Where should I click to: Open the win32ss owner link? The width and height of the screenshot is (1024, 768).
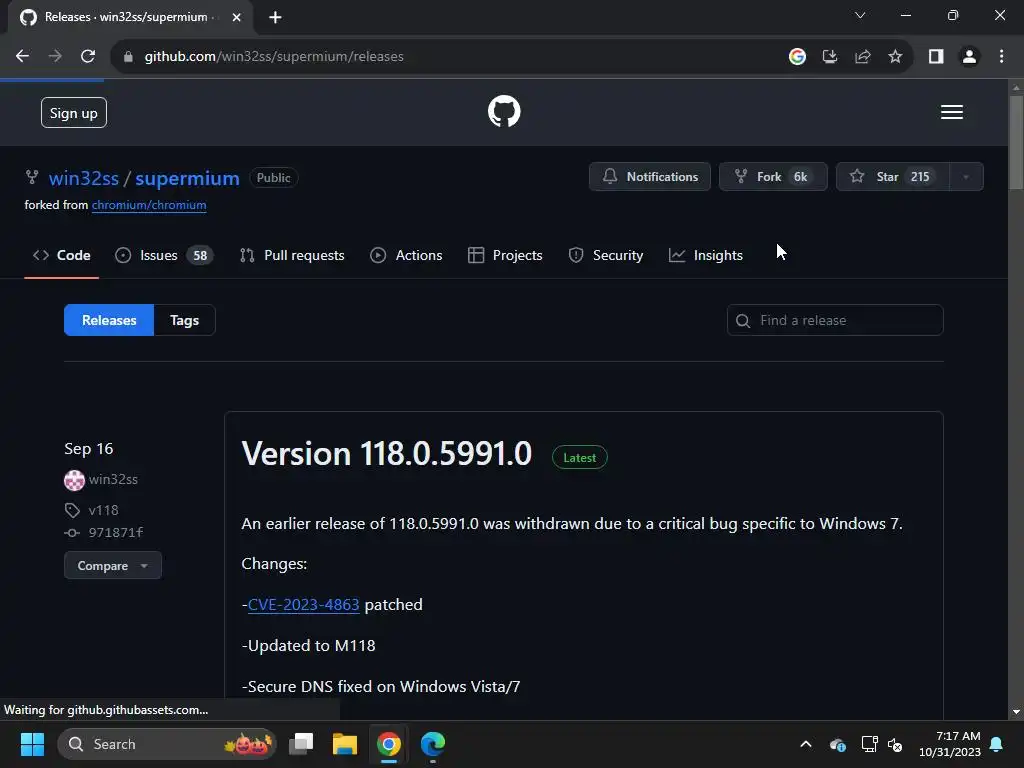pos(84,178)
